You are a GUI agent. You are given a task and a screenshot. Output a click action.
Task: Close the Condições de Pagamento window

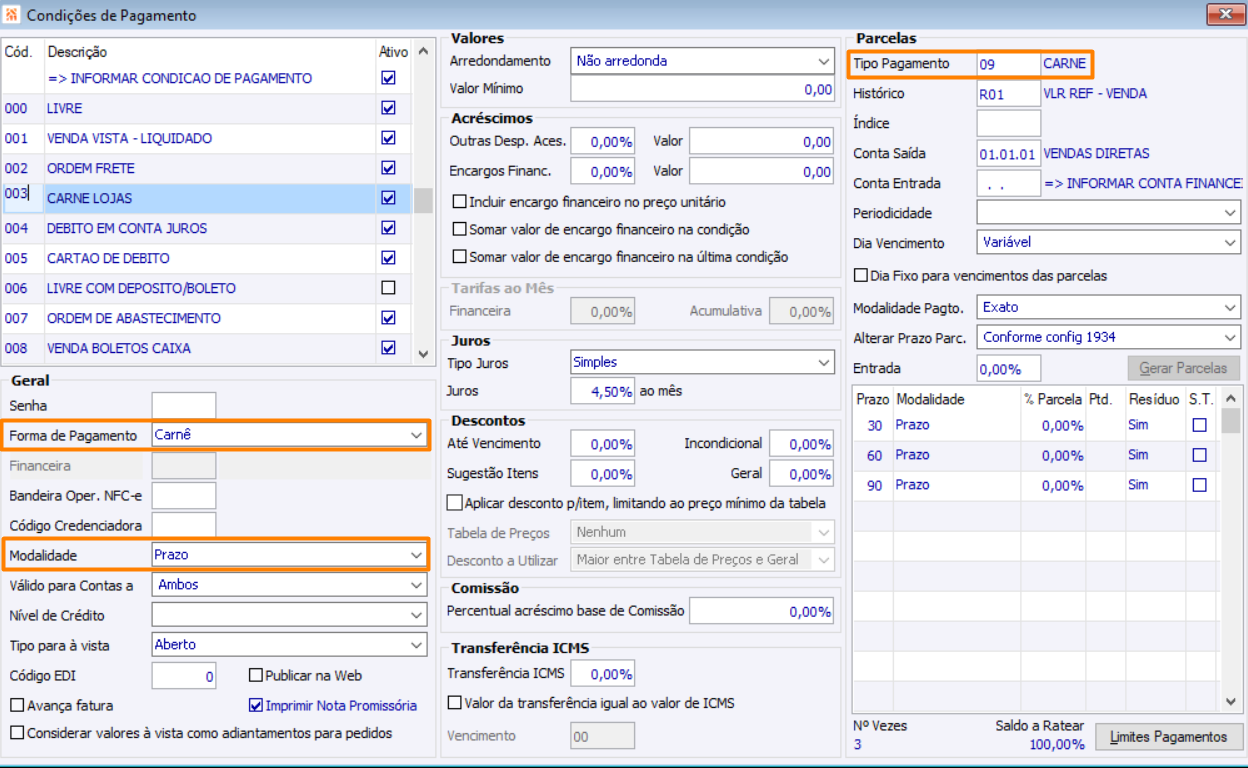click(x=1220, y=14)
